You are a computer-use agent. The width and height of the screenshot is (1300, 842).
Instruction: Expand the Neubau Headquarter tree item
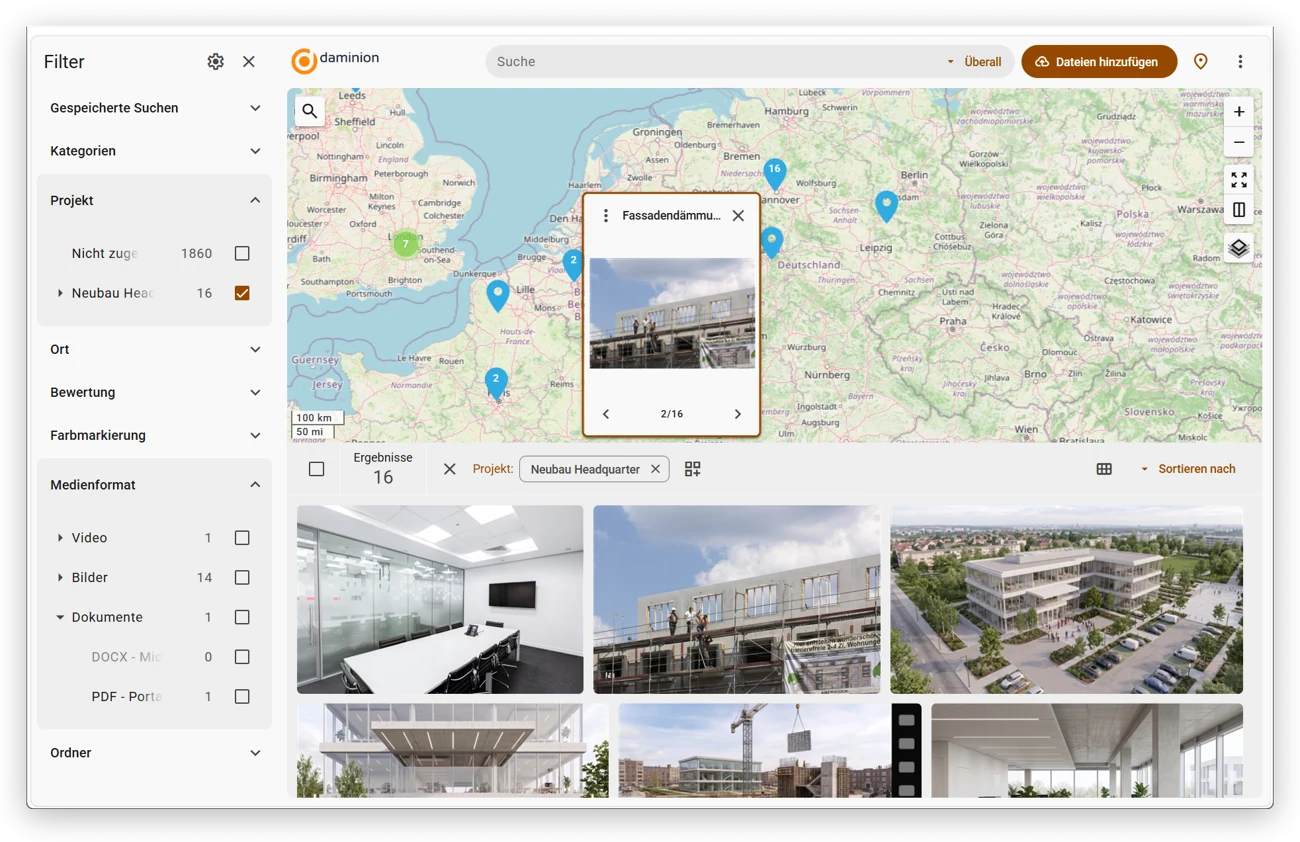60,294
